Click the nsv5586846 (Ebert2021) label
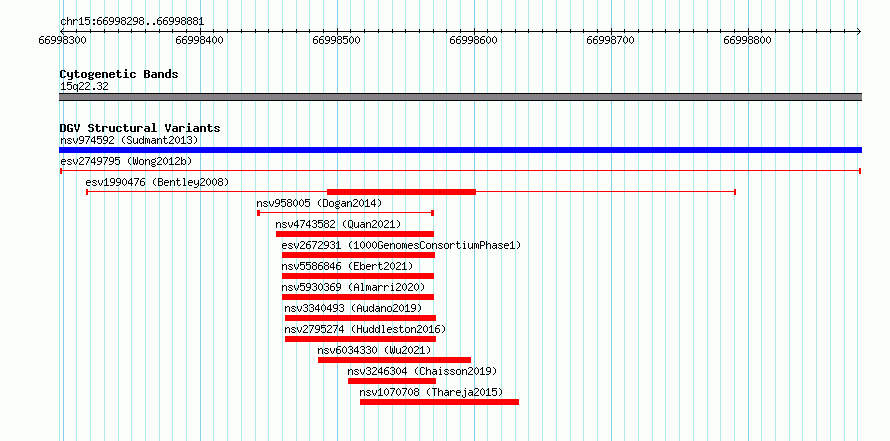This screenshot has height=441, width=890. point(347,266)
